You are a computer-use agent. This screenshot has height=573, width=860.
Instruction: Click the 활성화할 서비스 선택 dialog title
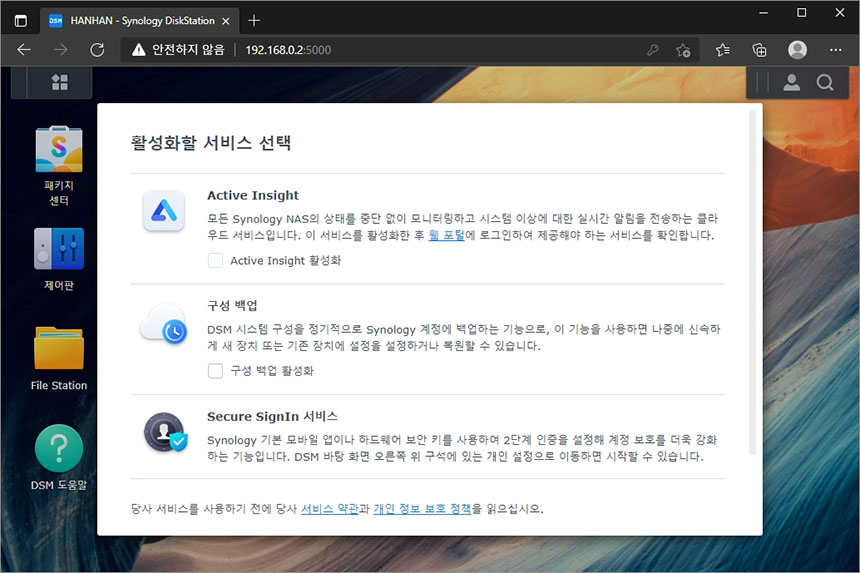pos(211,143)
